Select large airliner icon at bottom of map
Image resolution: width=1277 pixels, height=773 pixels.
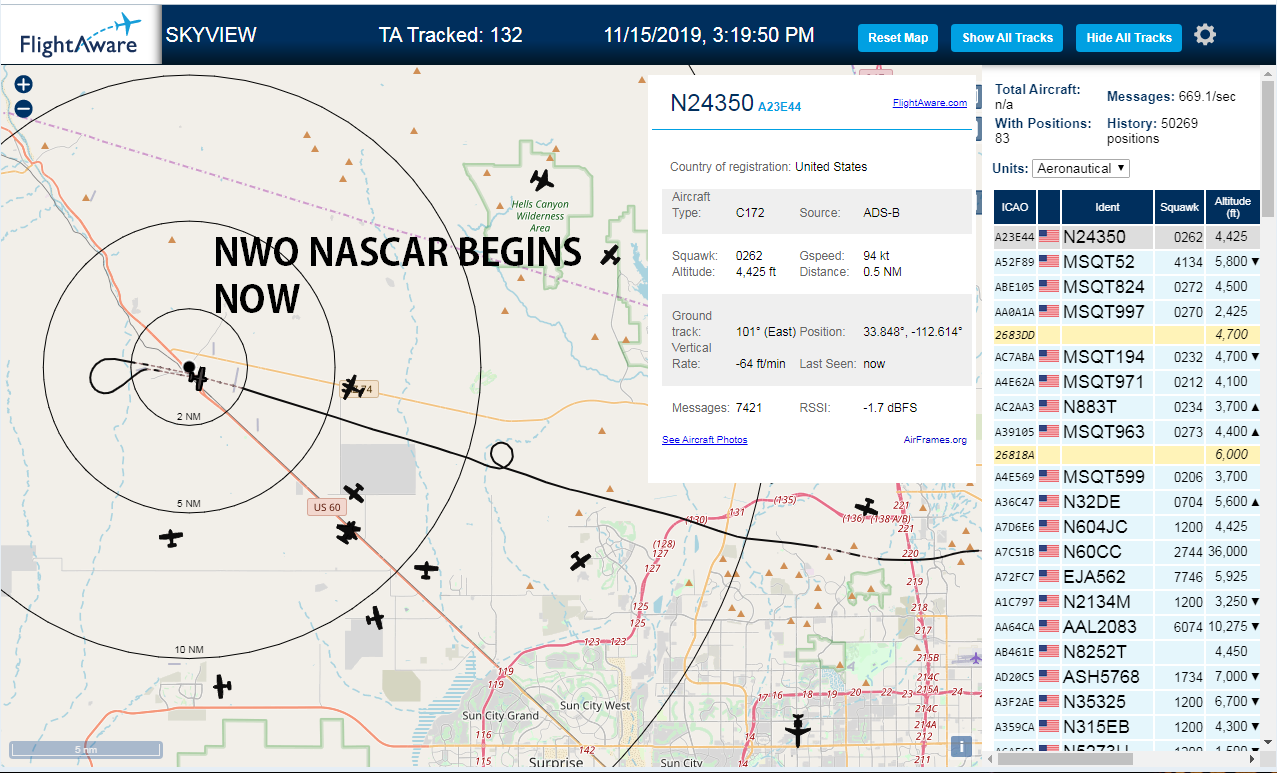click(x=797, y=729)
